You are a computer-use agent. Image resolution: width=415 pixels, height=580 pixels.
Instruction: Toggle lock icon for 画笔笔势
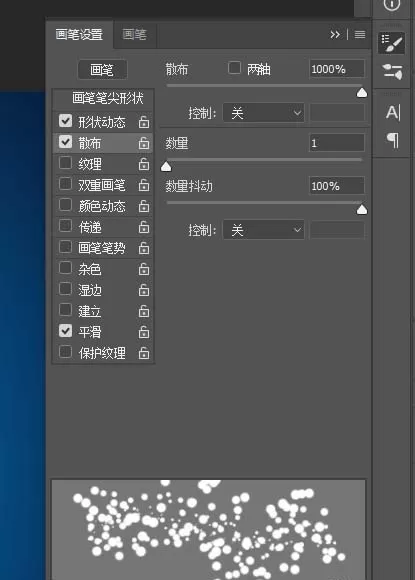pos(144,248)
